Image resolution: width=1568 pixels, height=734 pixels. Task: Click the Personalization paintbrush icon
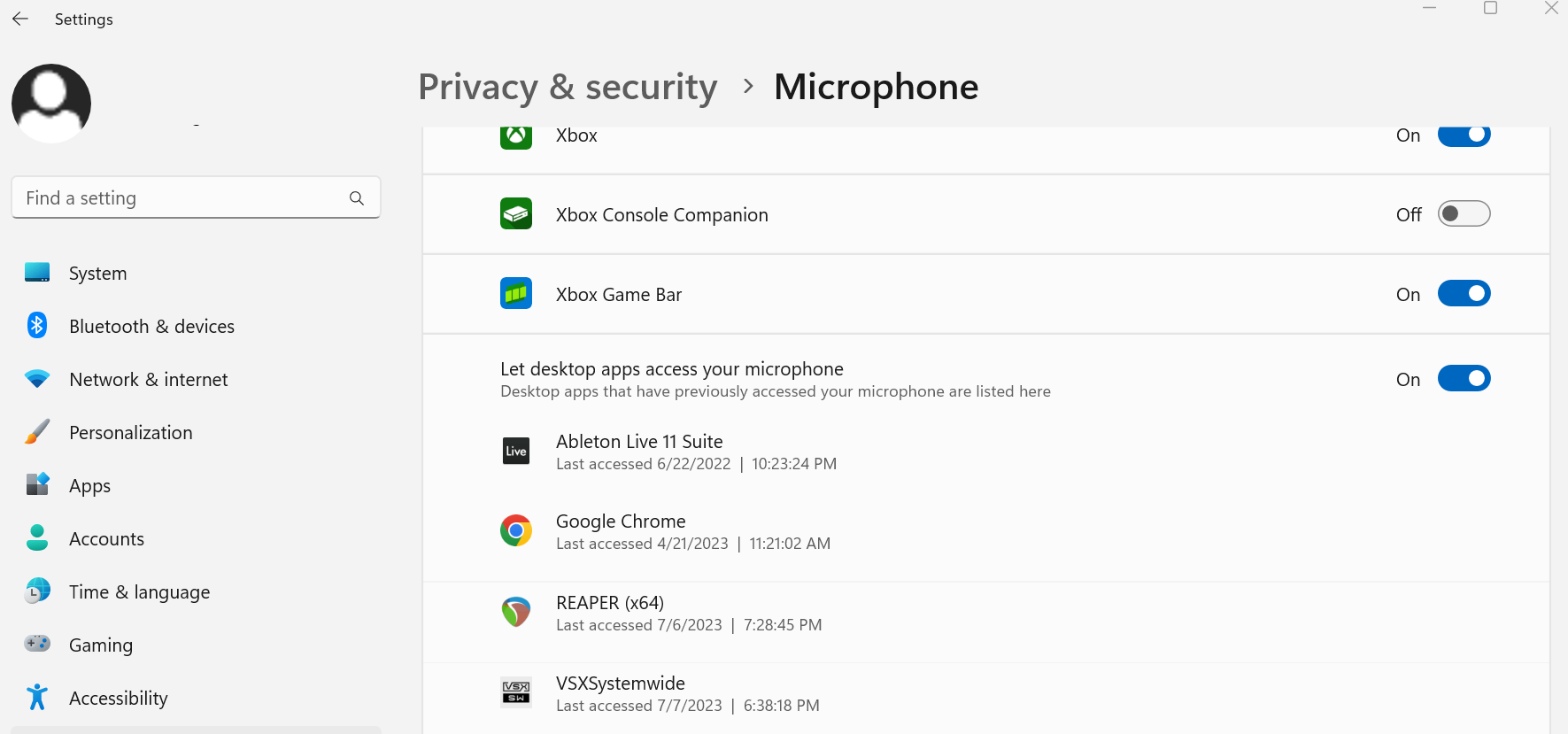coord(37,432)
